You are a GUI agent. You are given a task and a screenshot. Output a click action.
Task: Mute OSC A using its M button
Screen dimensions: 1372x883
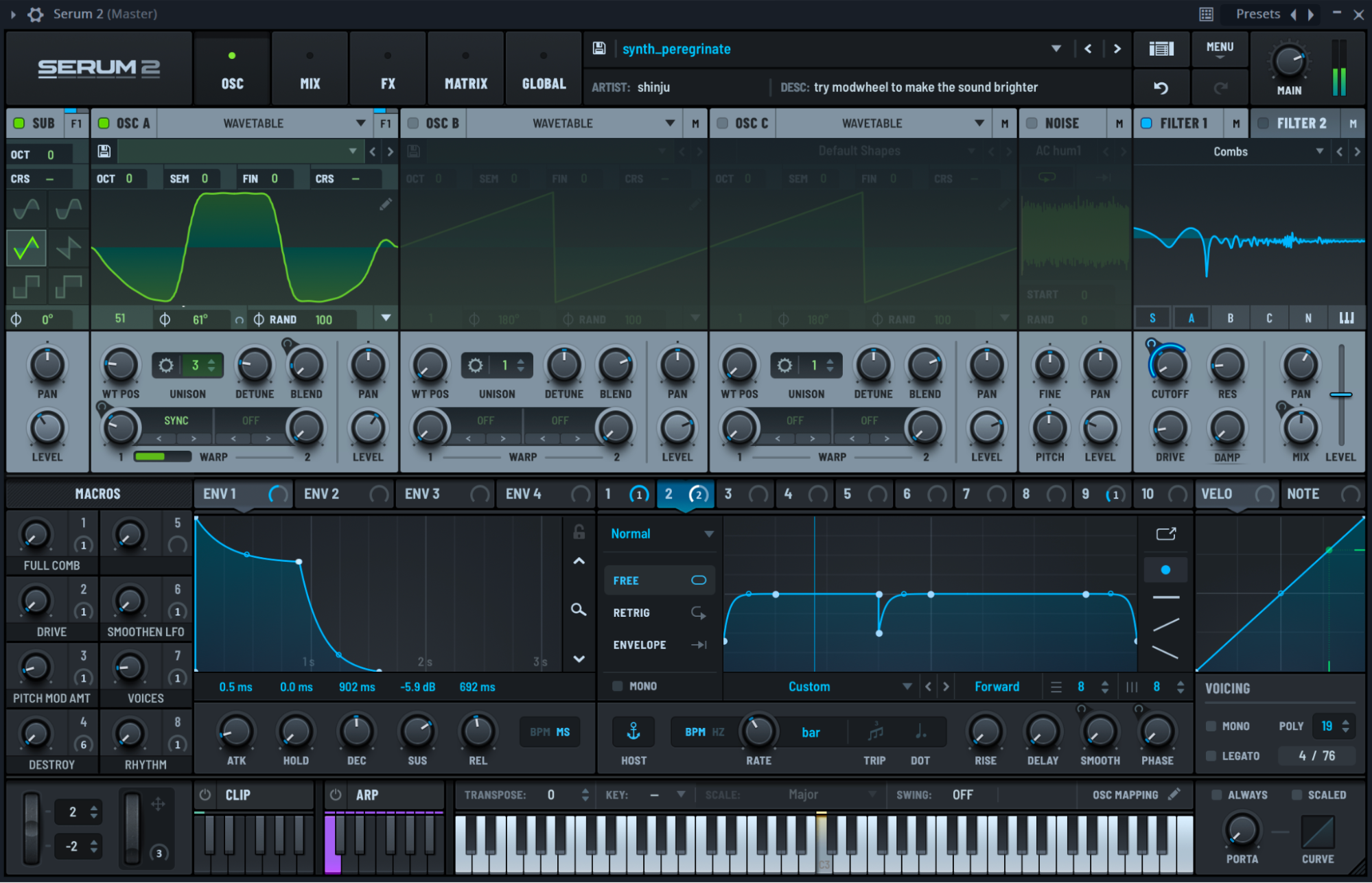[386, 123]
